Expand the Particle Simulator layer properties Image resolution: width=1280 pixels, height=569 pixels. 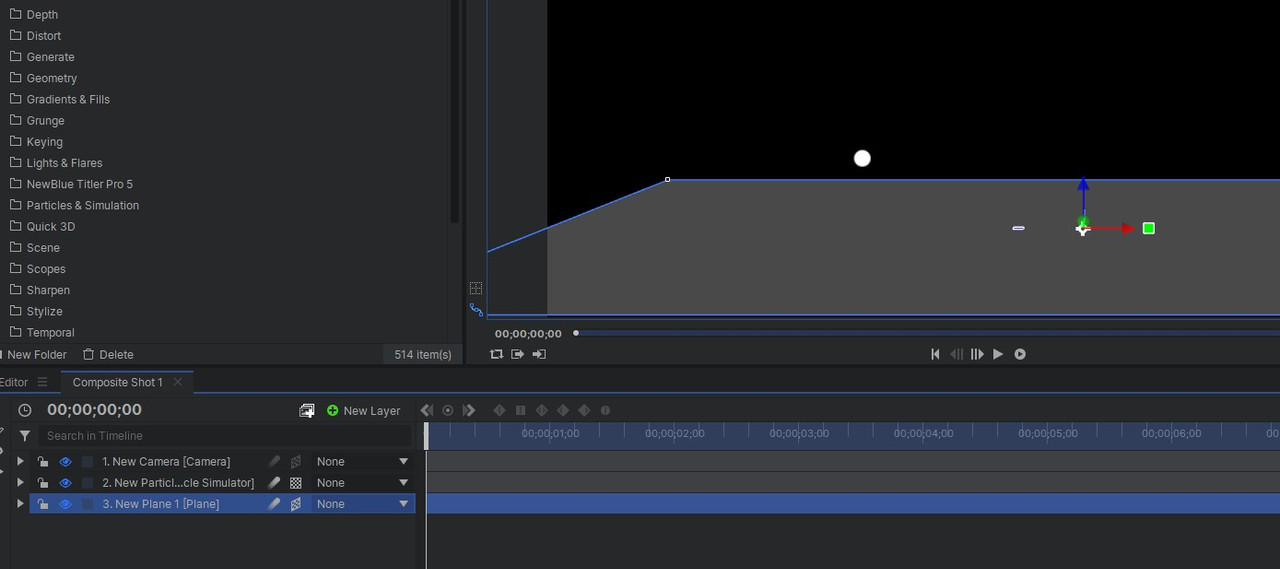(x=20, y=482)
